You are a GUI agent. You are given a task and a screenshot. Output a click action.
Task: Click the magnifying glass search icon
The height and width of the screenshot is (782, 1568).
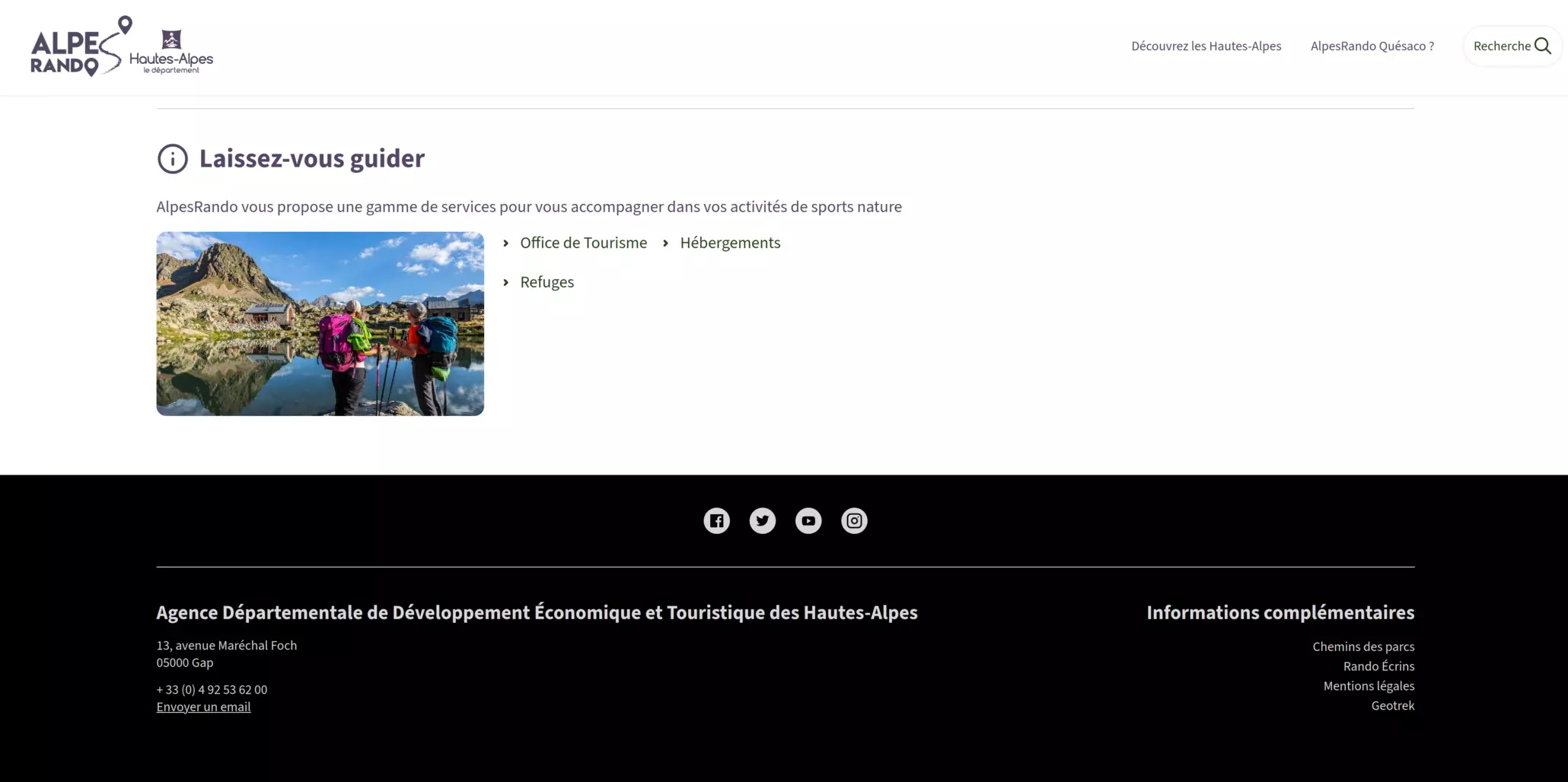[1543, 46]
